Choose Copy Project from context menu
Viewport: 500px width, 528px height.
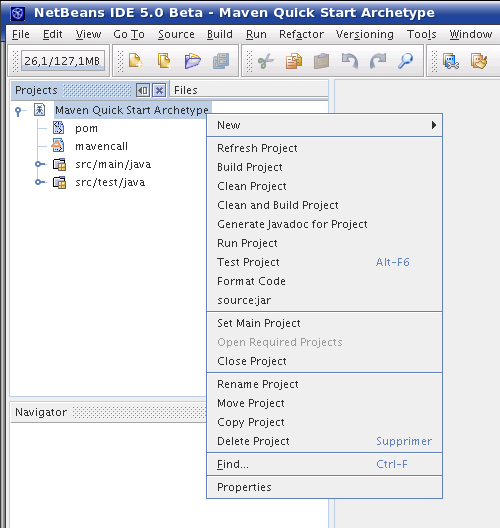point(324,422)
